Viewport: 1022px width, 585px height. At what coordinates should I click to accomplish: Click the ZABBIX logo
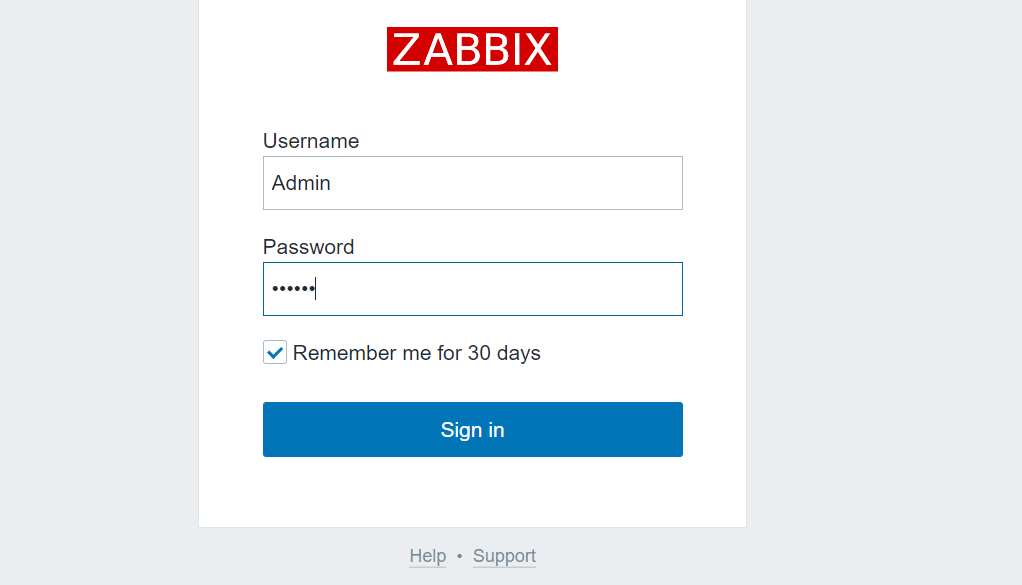tap(472, 49)
